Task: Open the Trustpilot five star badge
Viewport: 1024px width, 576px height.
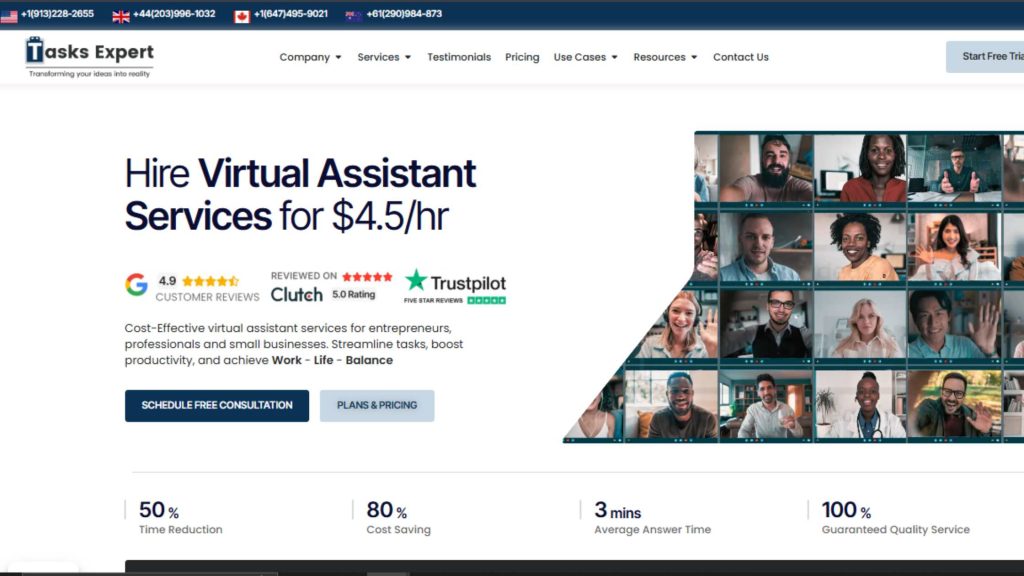Action: [x=455, y=286]
